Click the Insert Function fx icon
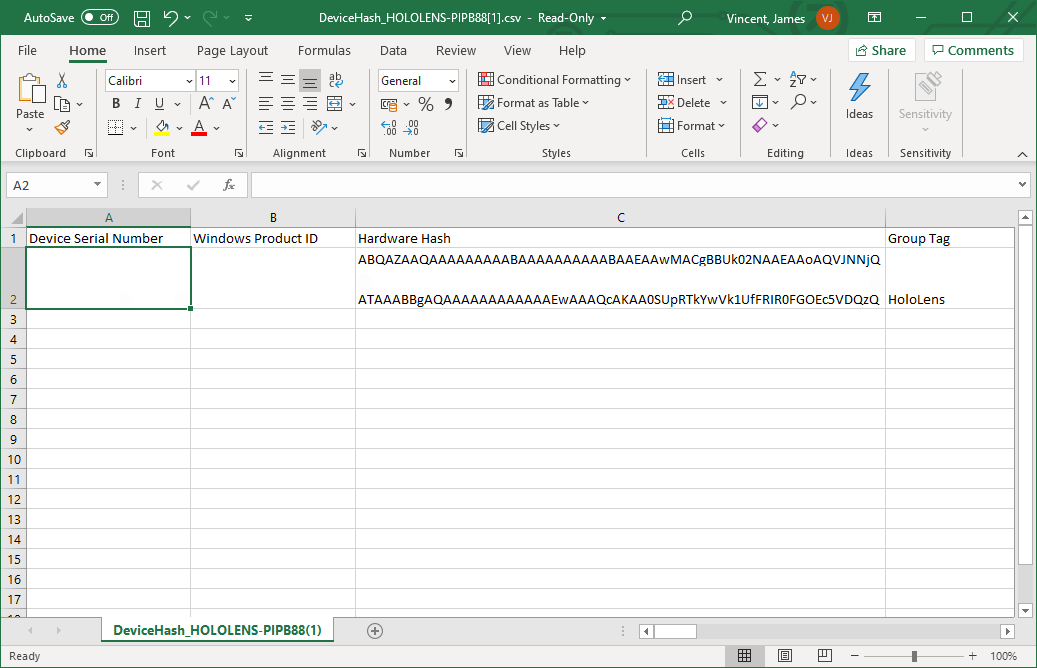1037x668 pixels. pos(229,185)
